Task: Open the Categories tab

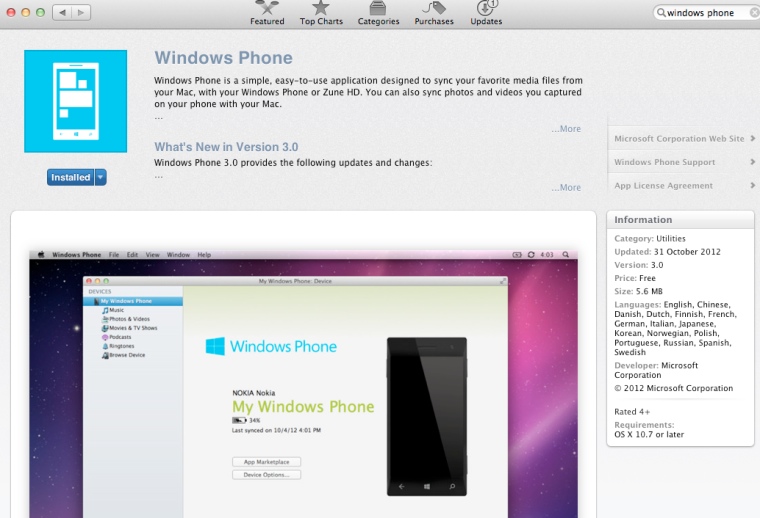Action: [x=378, y=14]
